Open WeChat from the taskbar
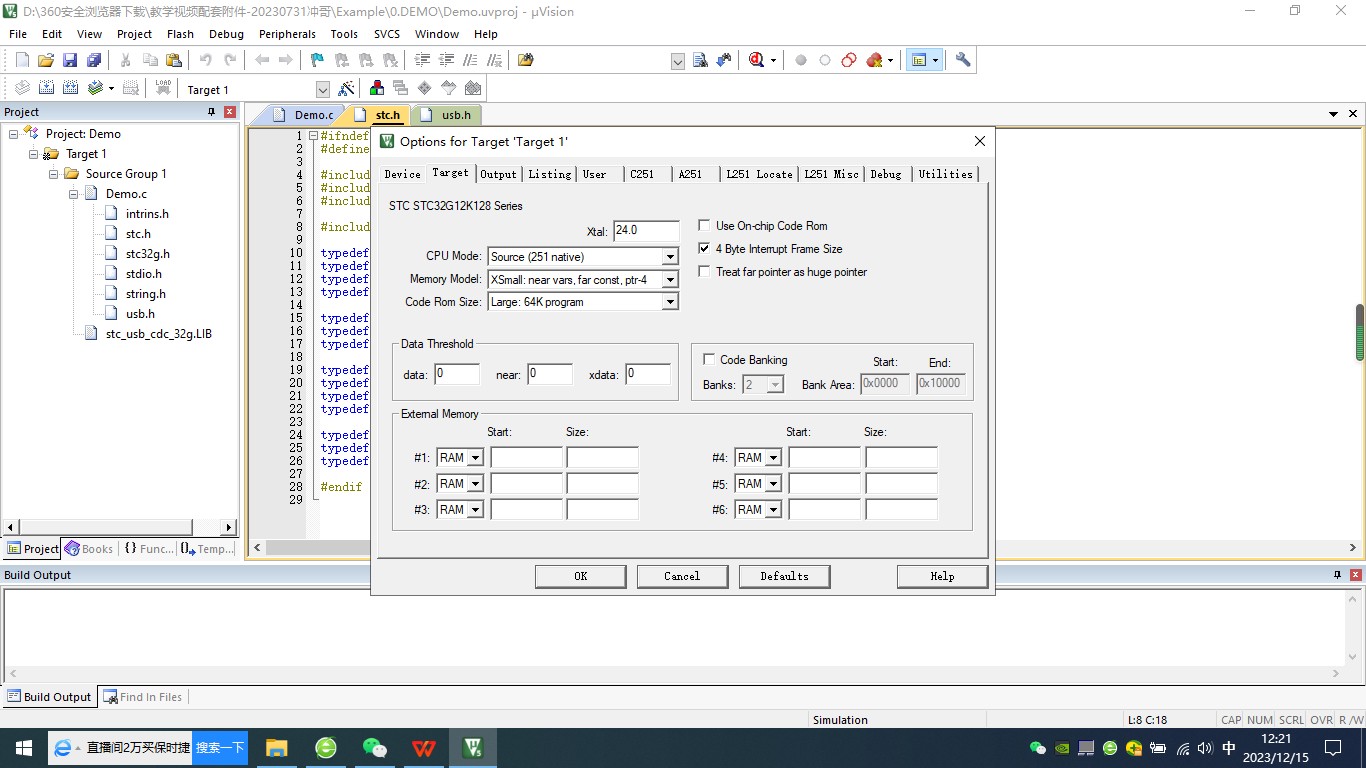Viewport: 1366px width, 768px height. click(375, 747)
